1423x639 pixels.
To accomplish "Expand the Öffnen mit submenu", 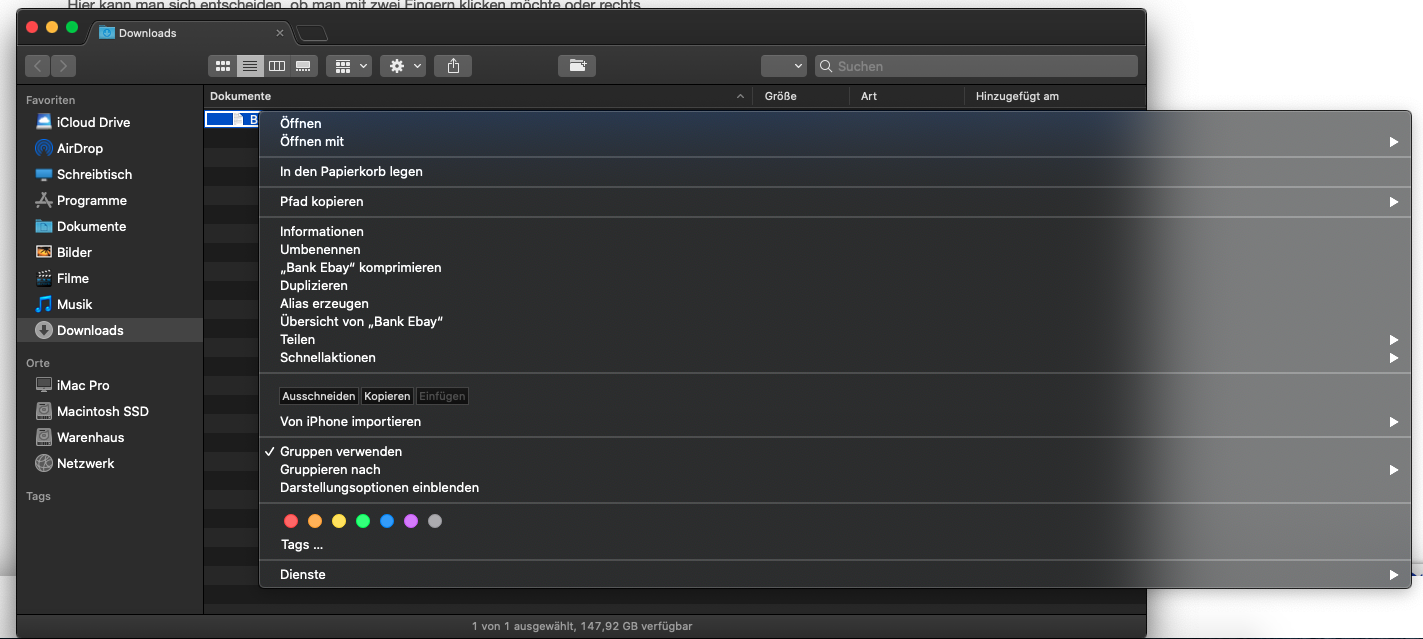I will 834,141.
